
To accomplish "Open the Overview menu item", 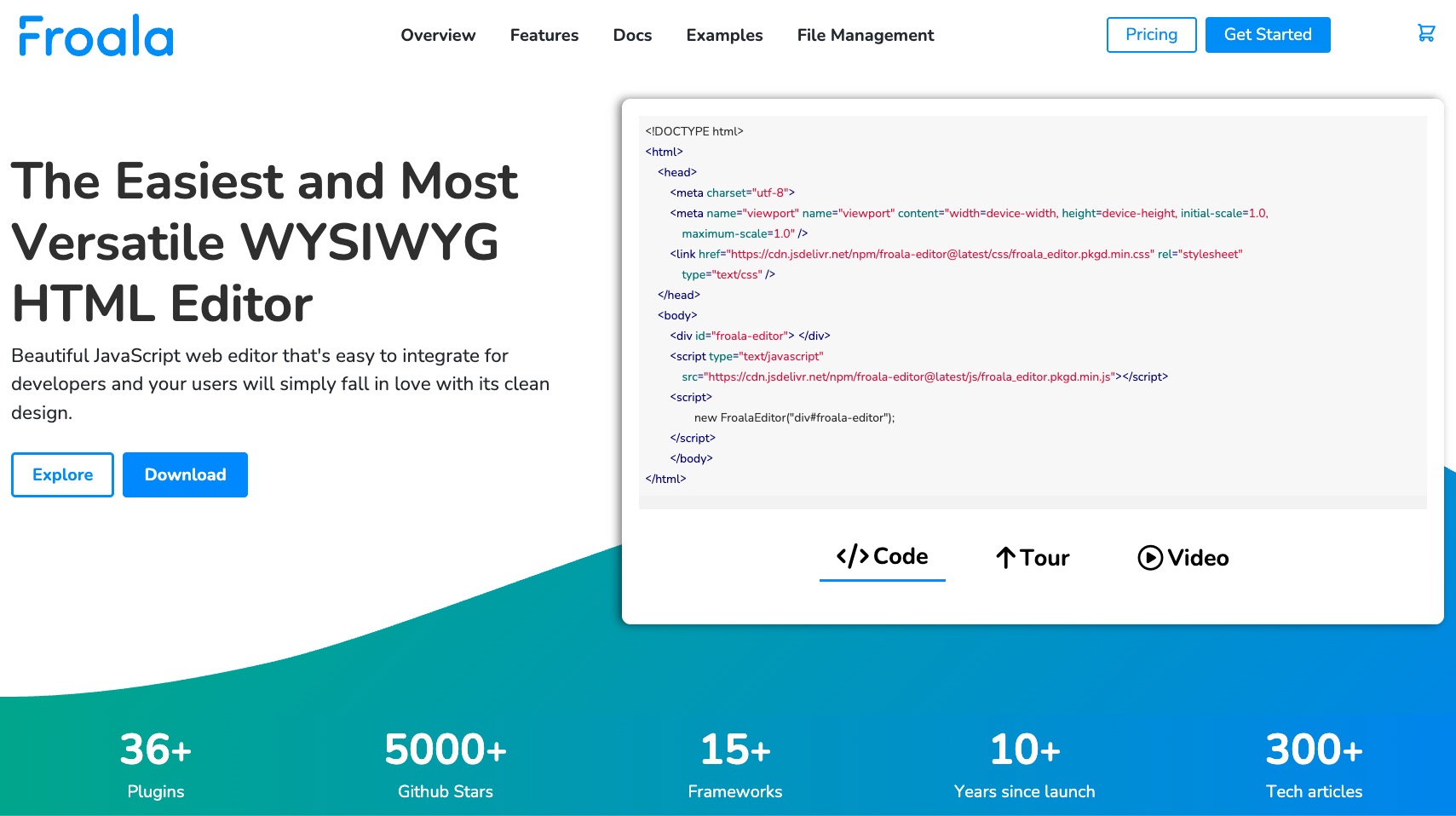I will click(x=438, y=35).
